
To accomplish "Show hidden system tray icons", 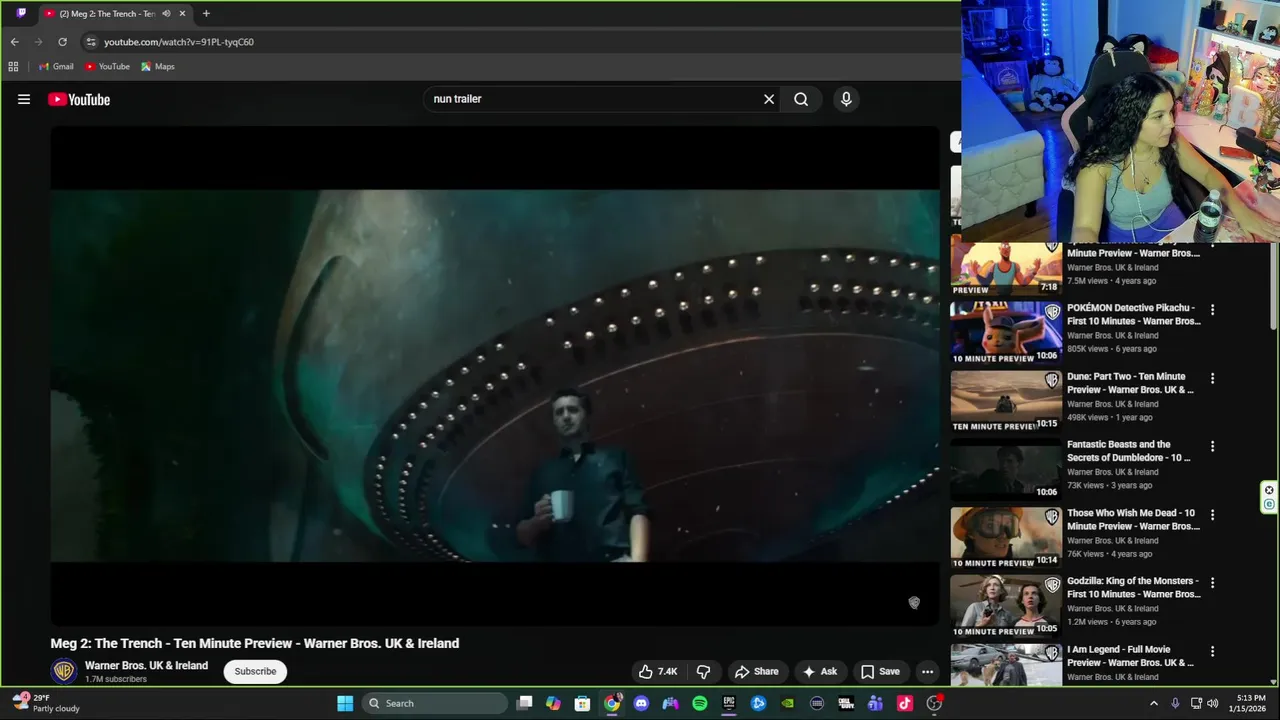I will pyautogui.click(x=1153, y=703).
